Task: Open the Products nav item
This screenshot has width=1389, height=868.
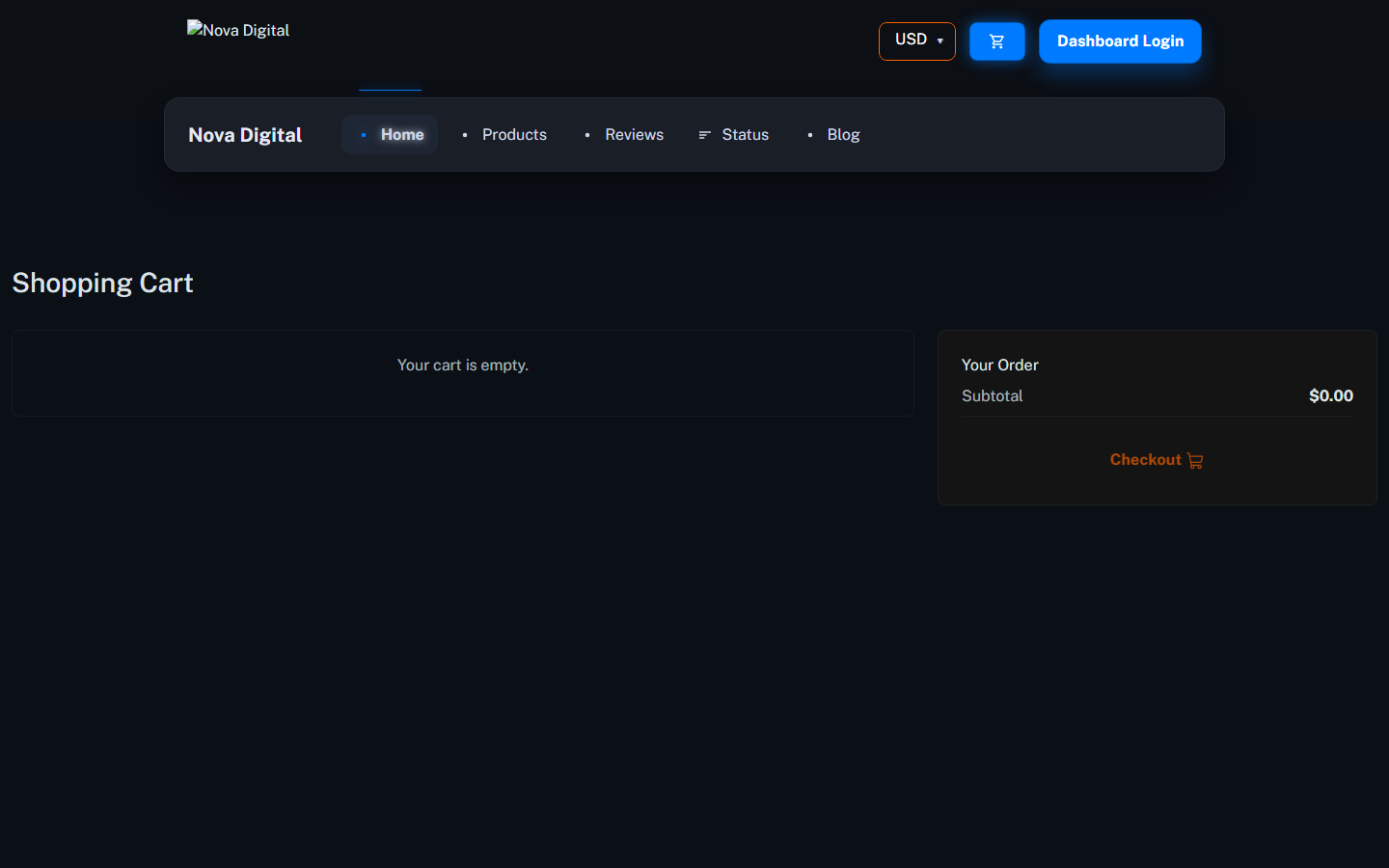Action: (503, 135)
